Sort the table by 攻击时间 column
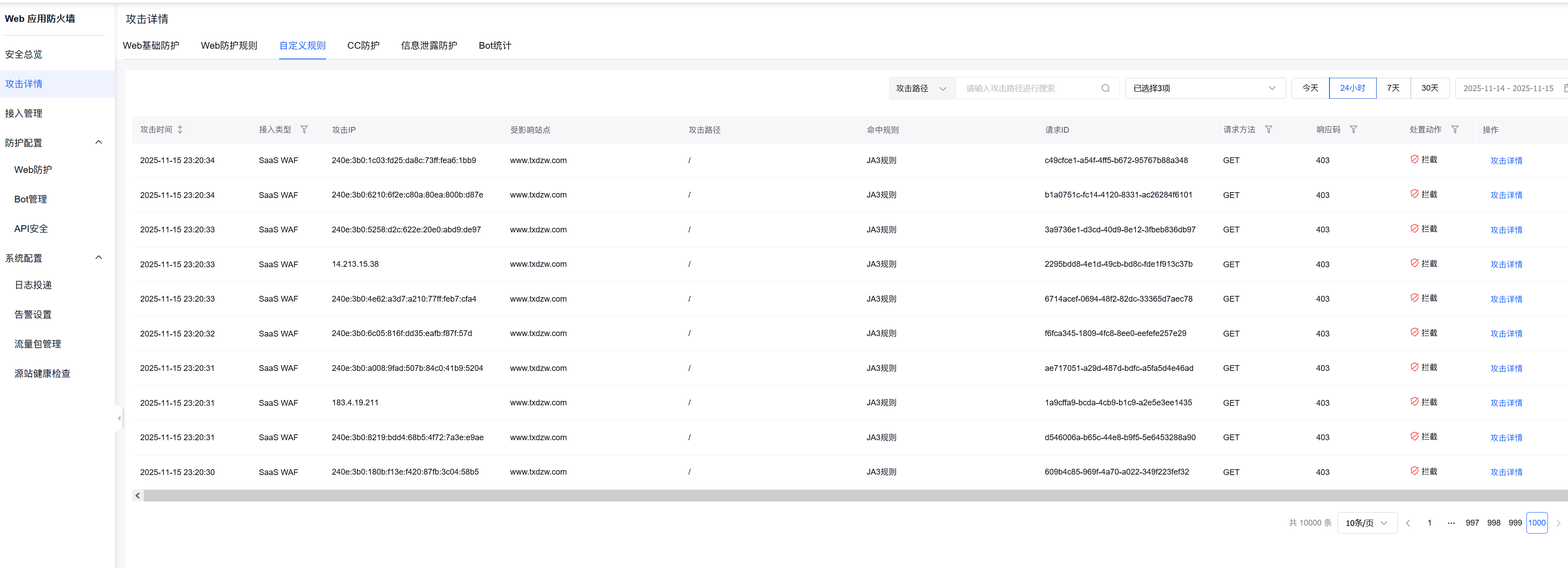 [180, 129]
